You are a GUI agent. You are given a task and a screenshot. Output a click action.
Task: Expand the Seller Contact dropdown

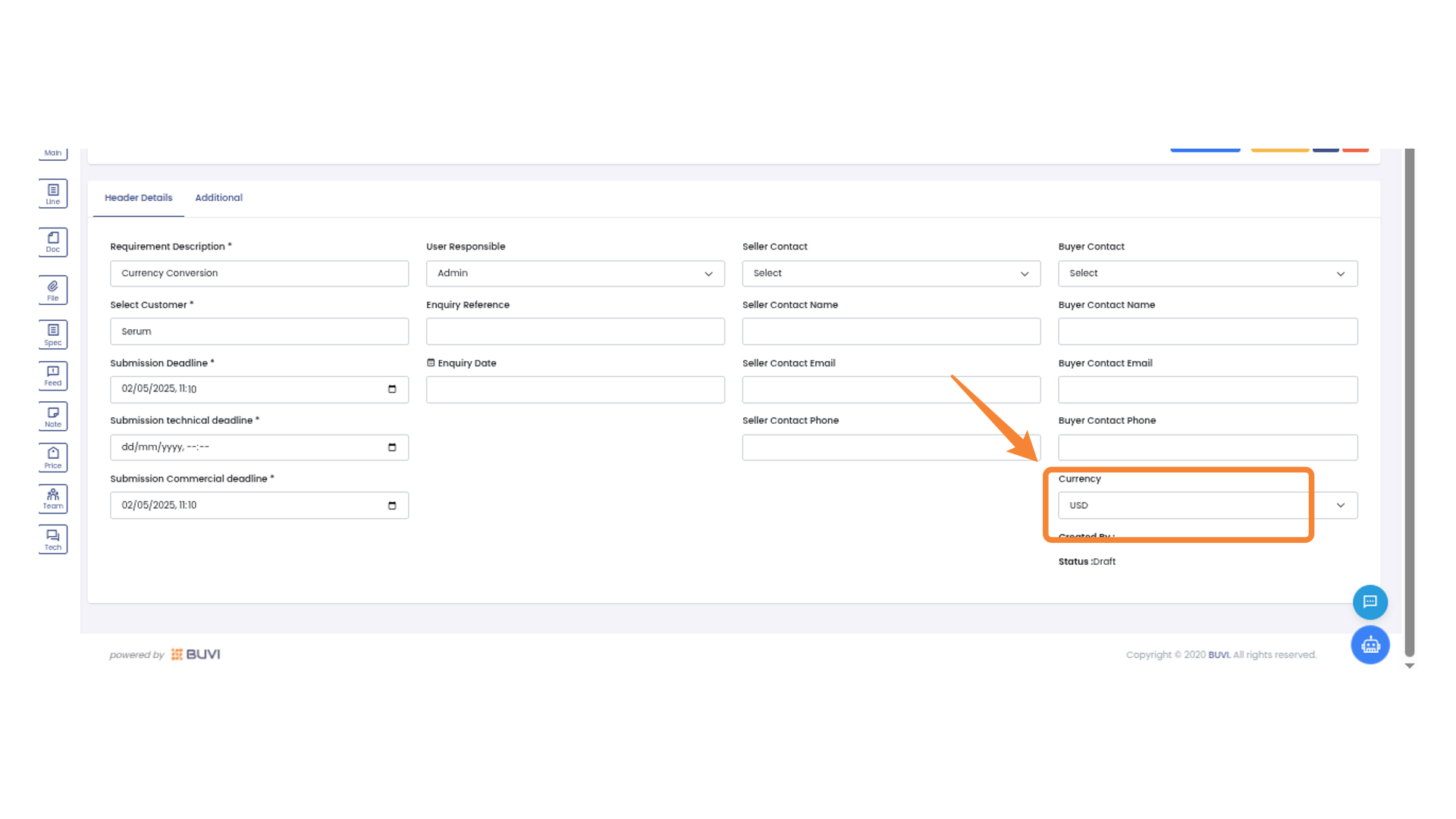[890, 274]
